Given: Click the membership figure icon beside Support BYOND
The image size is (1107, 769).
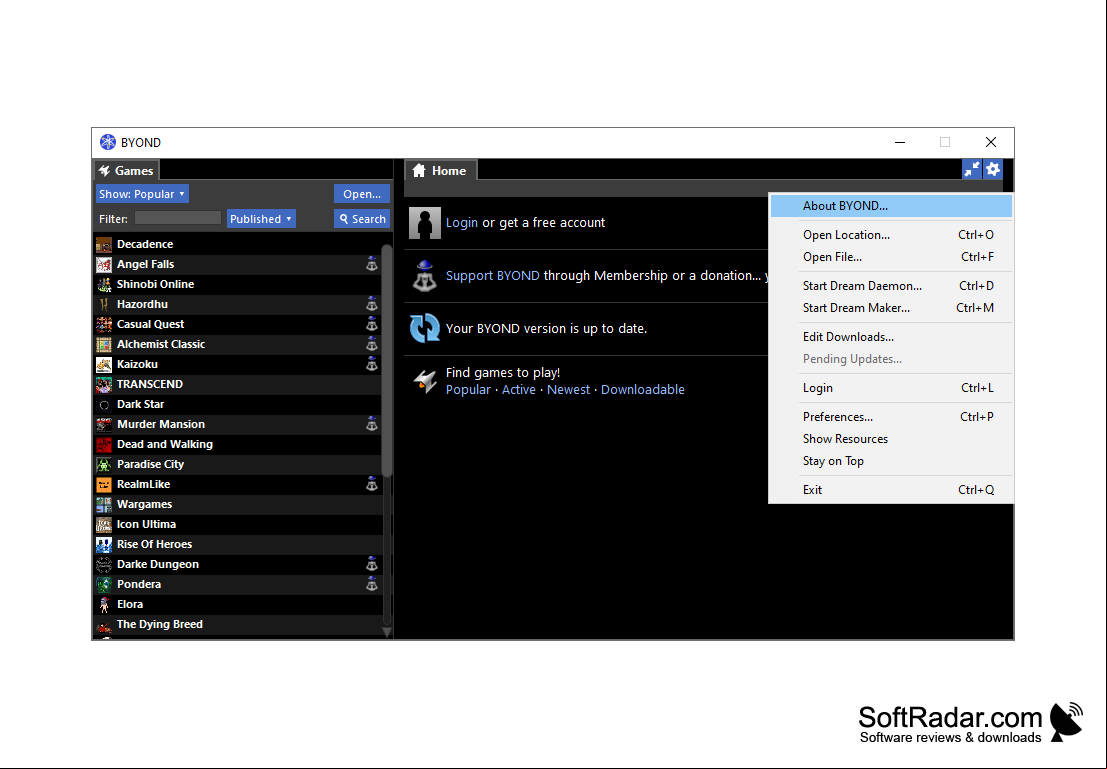Looking at the screenshot, I should (424, 276).
